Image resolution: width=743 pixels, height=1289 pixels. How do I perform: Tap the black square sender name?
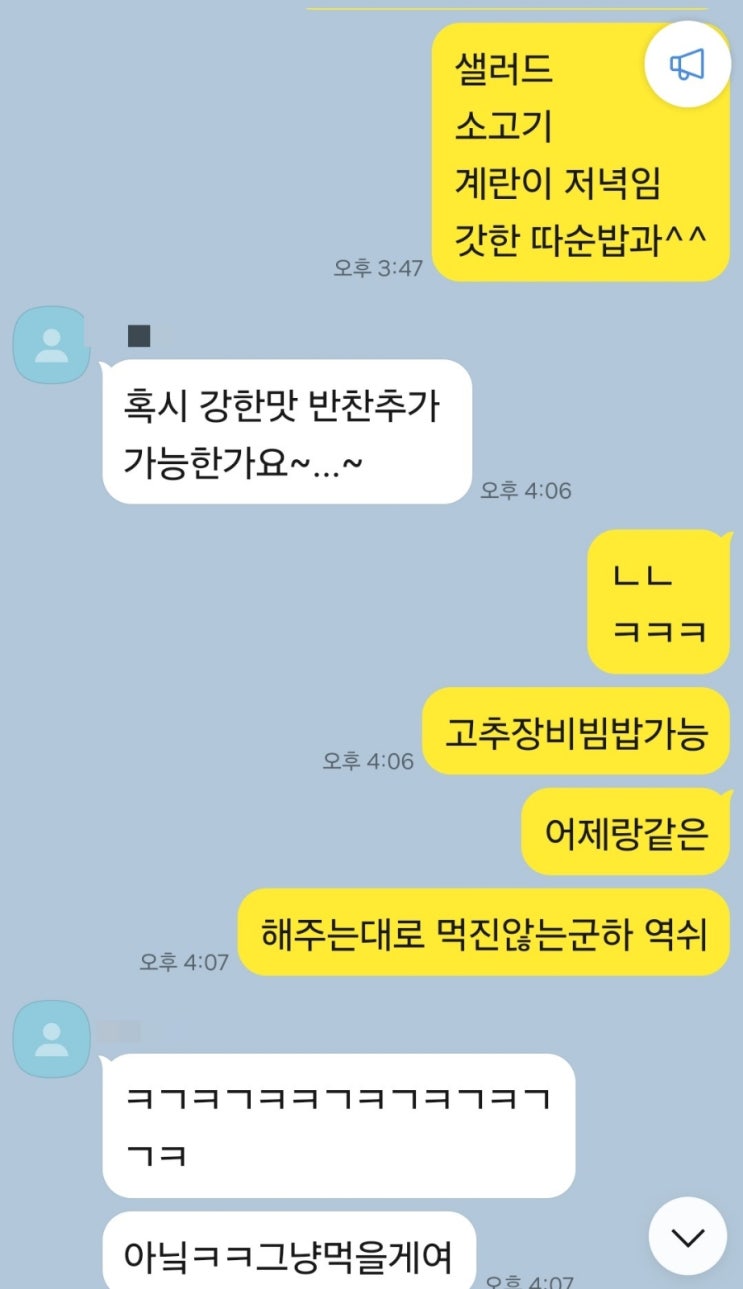coord(139,336)
